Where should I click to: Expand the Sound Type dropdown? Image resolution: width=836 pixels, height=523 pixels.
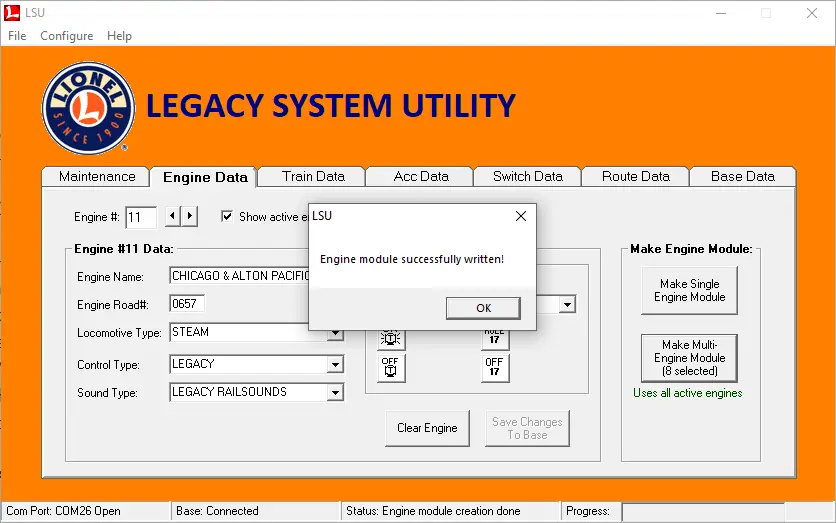point(335,392)
